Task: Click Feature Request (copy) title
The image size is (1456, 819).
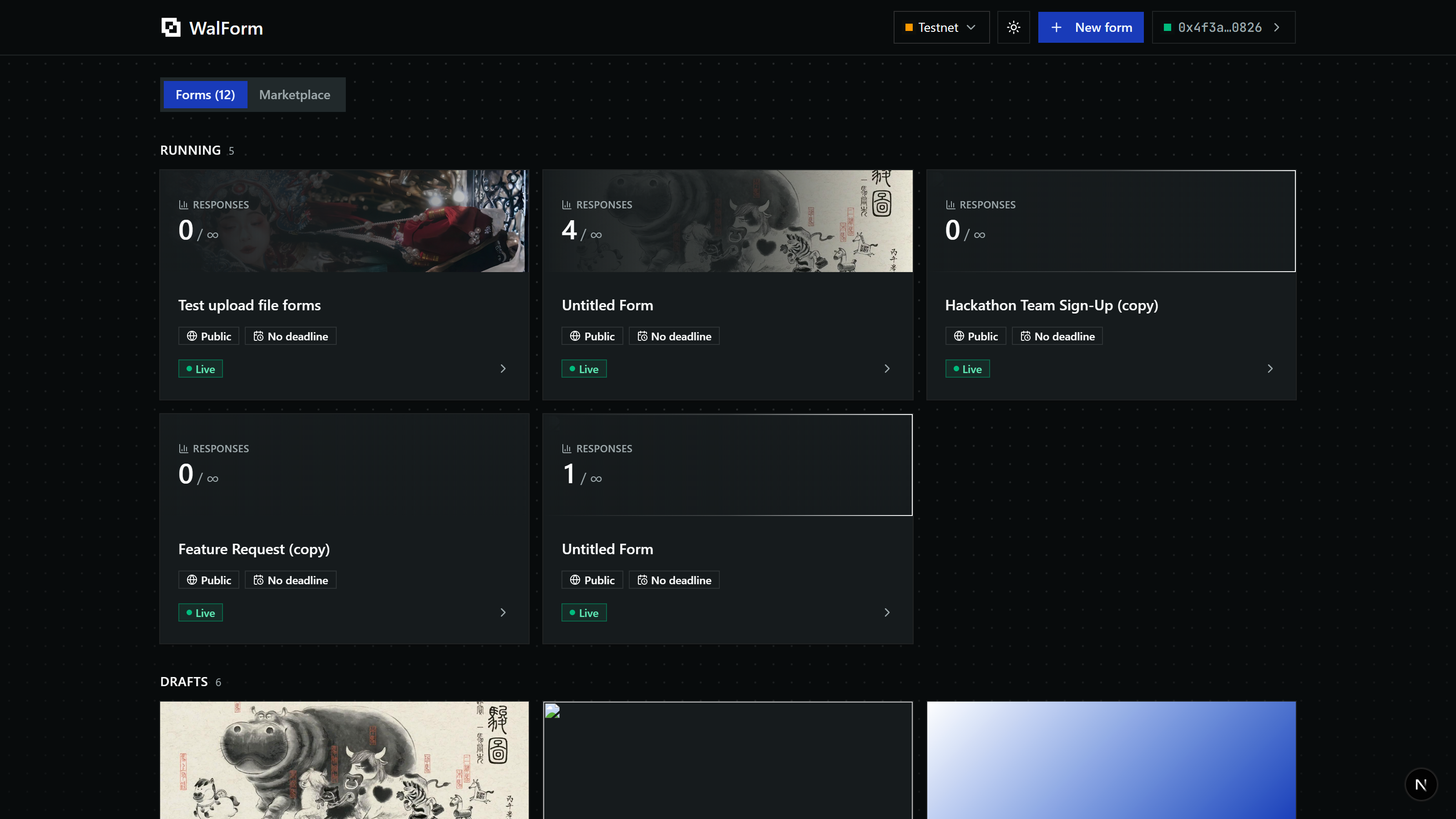Action: [254, 549]
